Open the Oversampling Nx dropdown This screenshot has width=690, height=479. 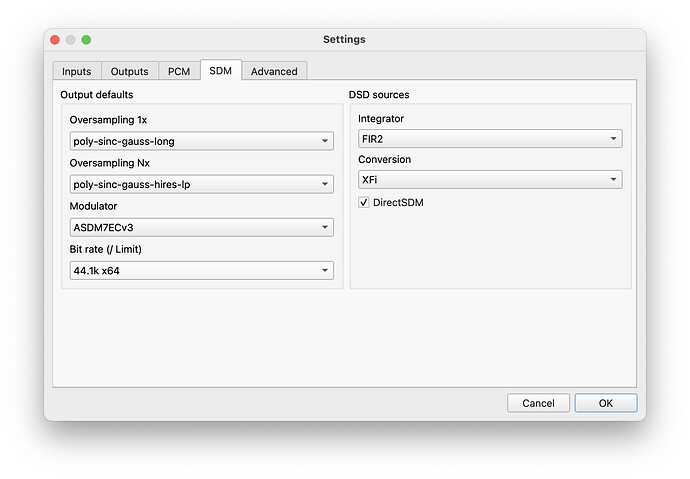tap(202, 184)
